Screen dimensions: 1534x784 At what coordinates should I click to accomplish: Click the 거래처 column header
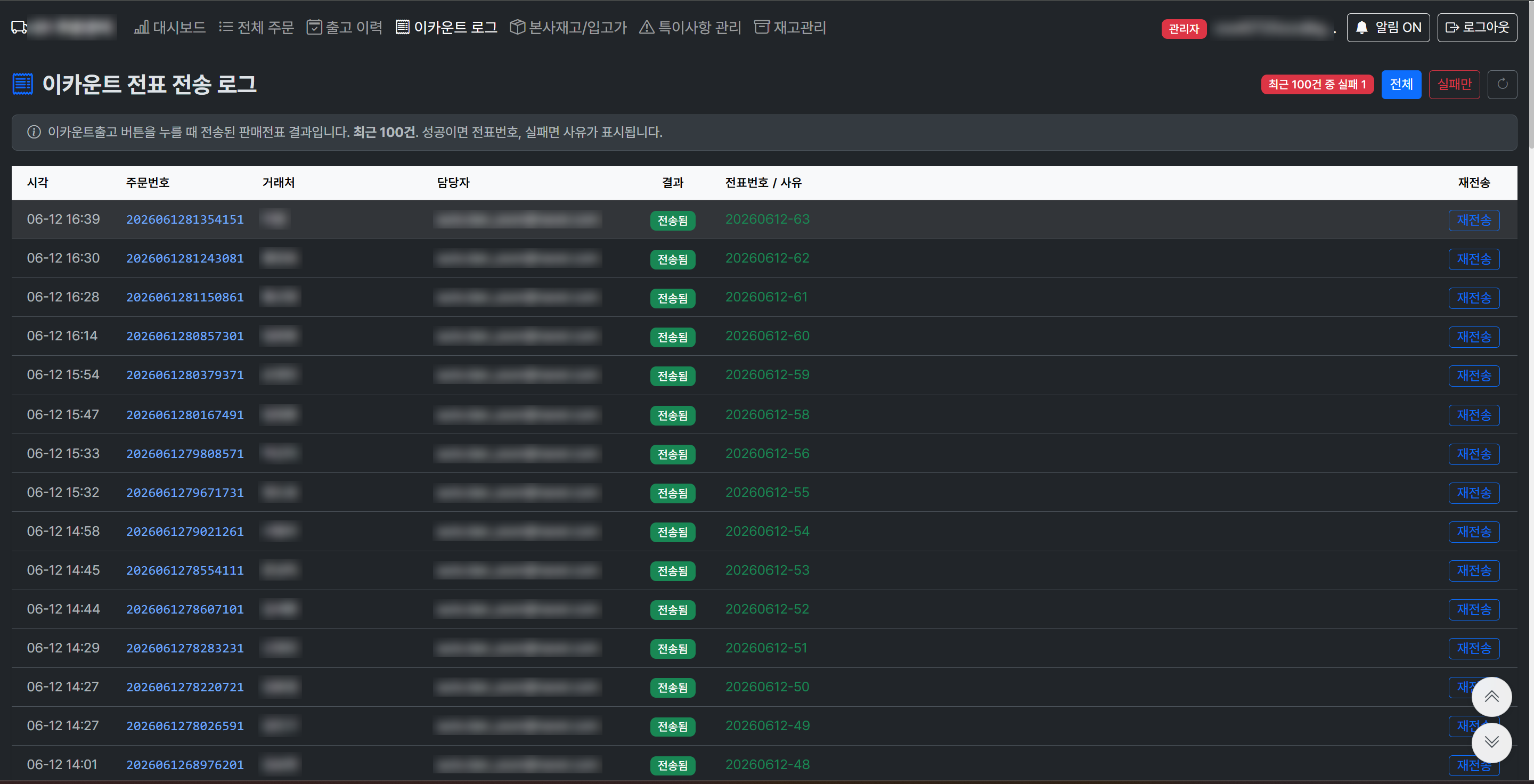(279, 183)
